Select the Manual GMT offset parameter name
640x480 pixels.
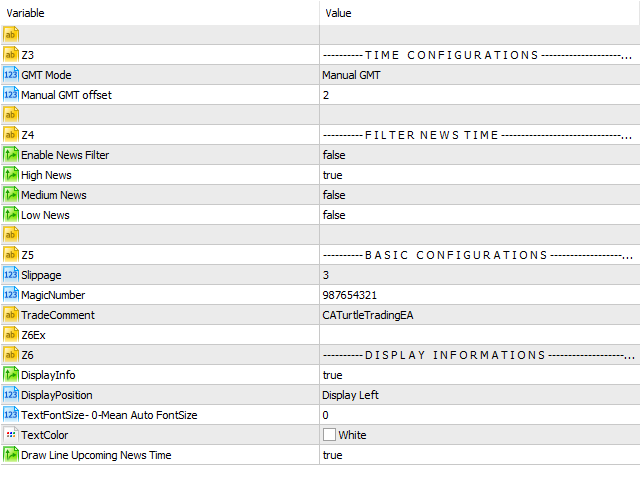66,95
